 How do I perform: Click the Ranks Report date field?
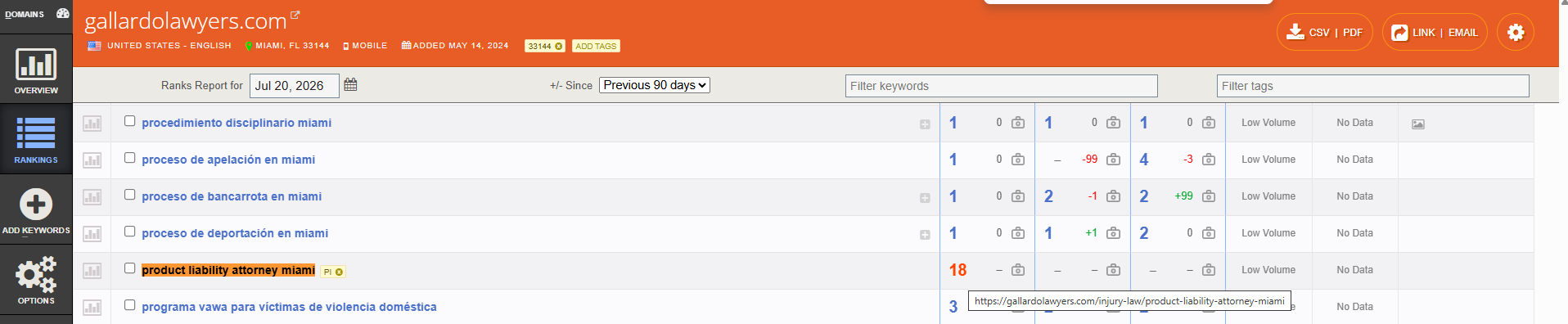tap(294, 86)
